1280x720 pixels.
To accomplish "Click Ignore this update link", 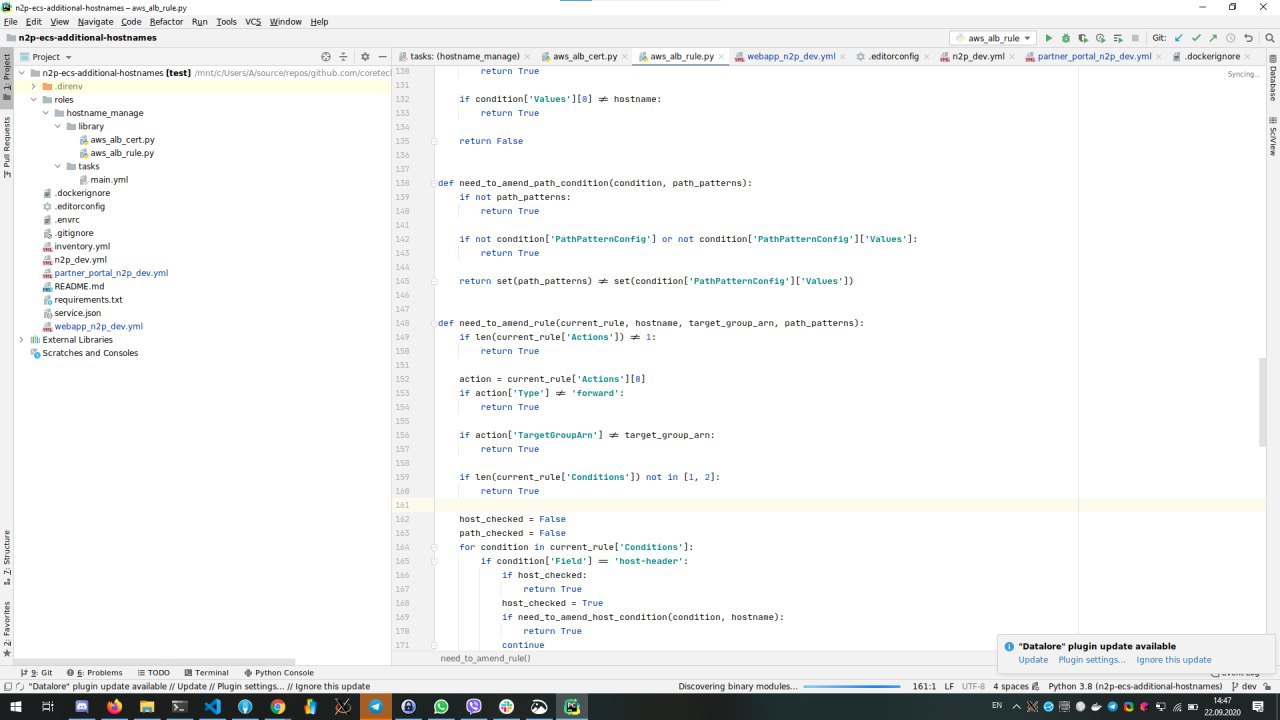I will coord(1173,660).
